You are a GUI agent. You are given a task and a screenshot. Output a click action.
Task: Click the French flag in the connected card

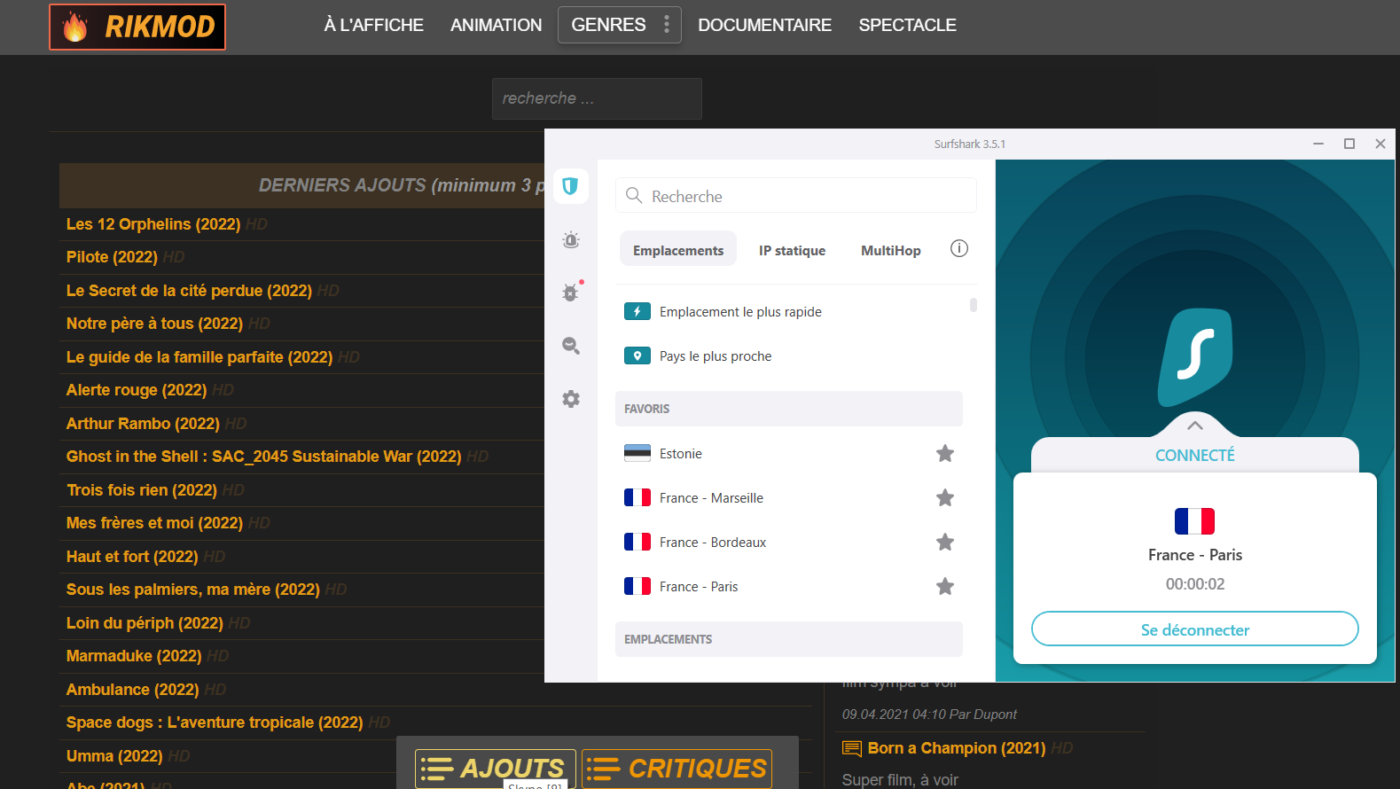(1195, 521)
